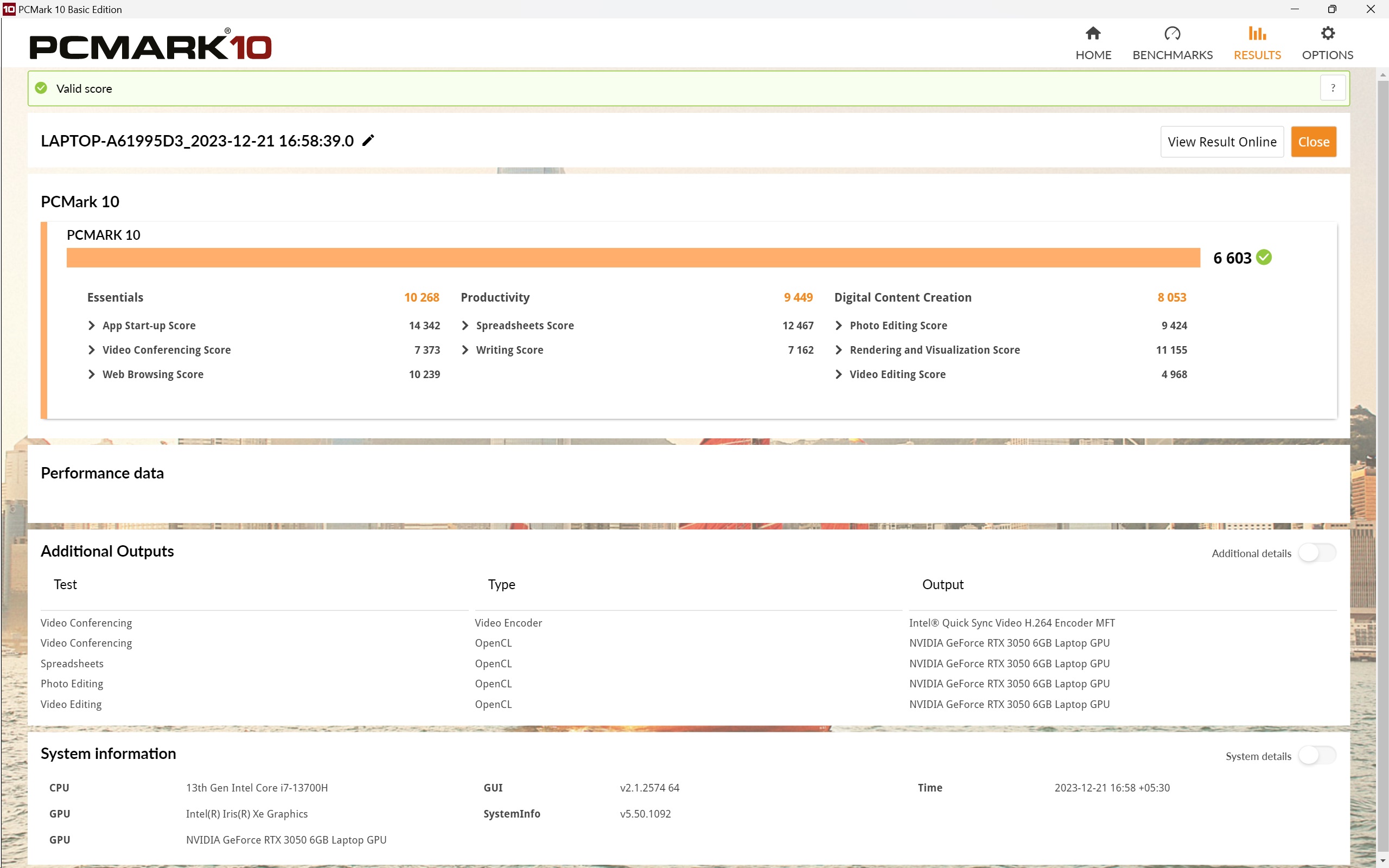Click the Time value 2023-12-21 16:58 +05:30
Screen dimensions: 1389x868
click(1112, 788)
